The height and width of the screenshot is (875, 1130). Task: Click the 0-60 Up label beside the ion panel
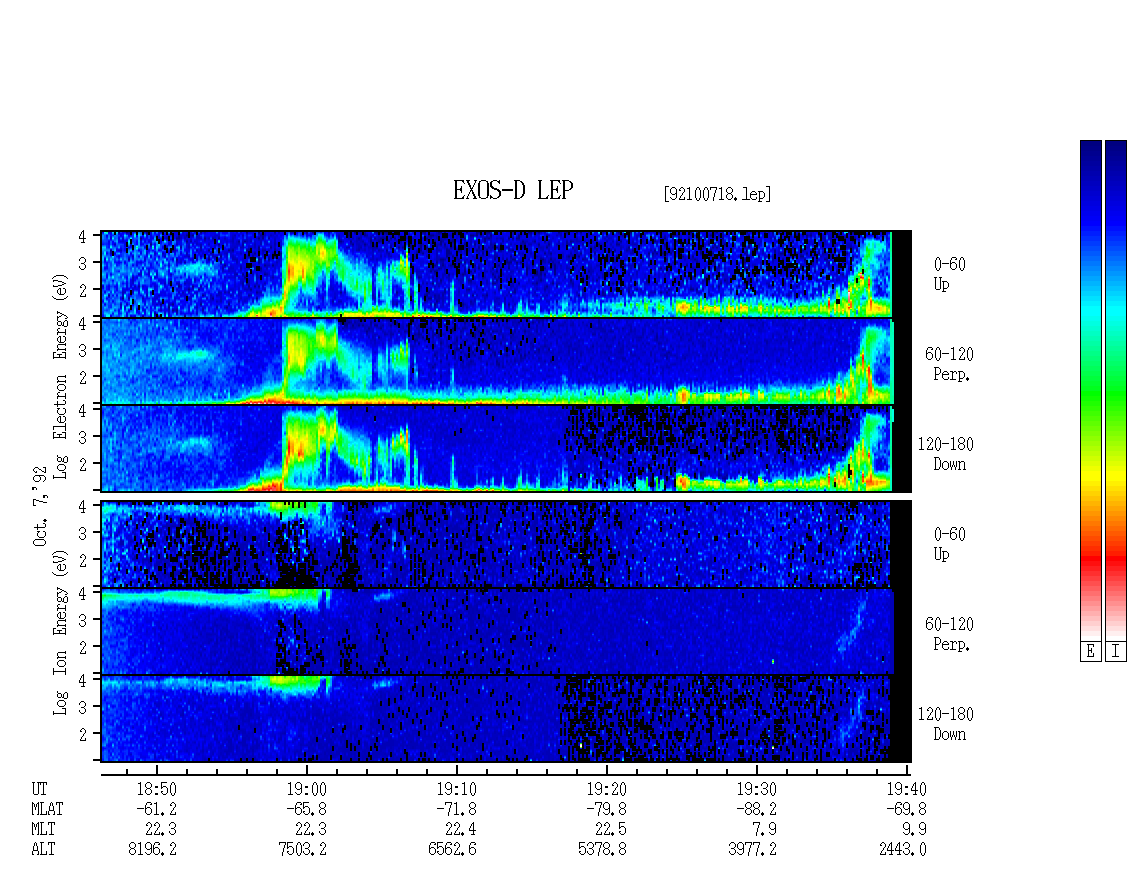949,544
